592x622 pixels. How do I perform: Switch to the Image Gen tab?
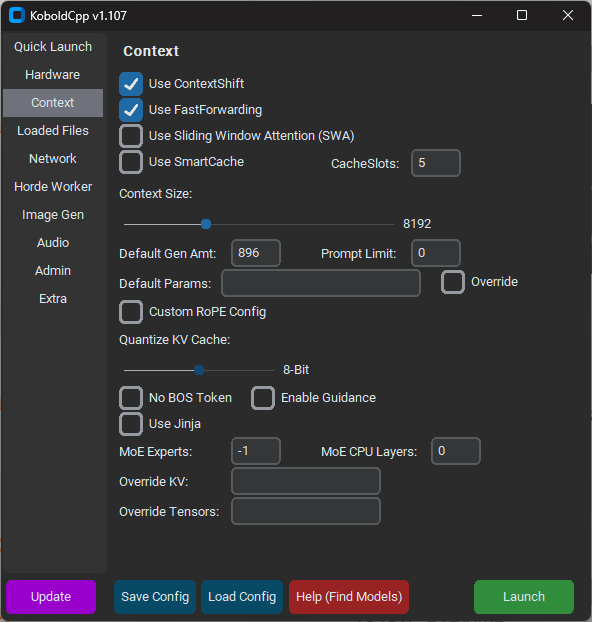[x=53, y=215]
